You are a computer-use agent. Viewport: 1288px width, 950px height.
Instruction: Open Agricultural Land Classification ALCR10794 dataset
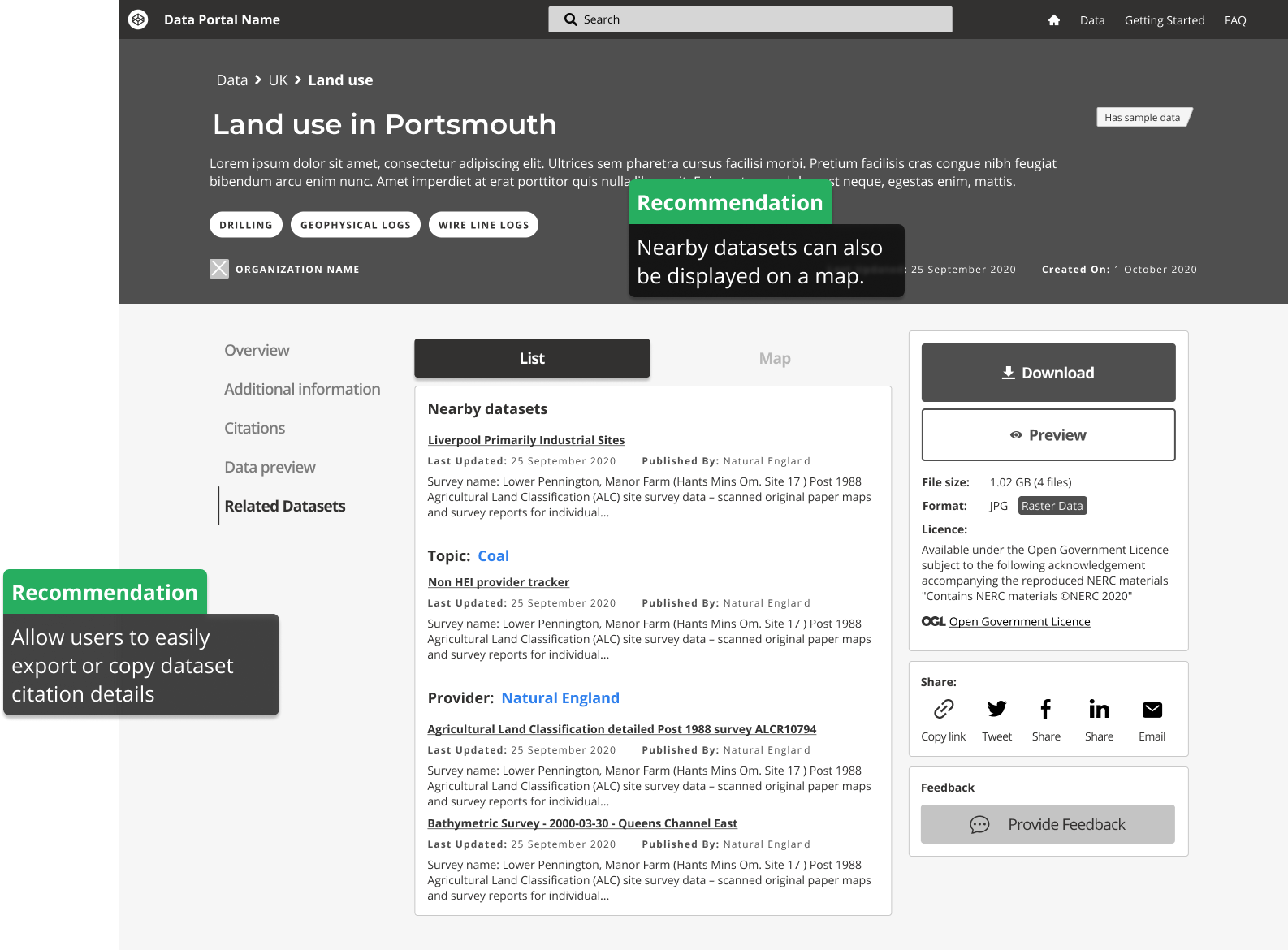click(622, 729)
